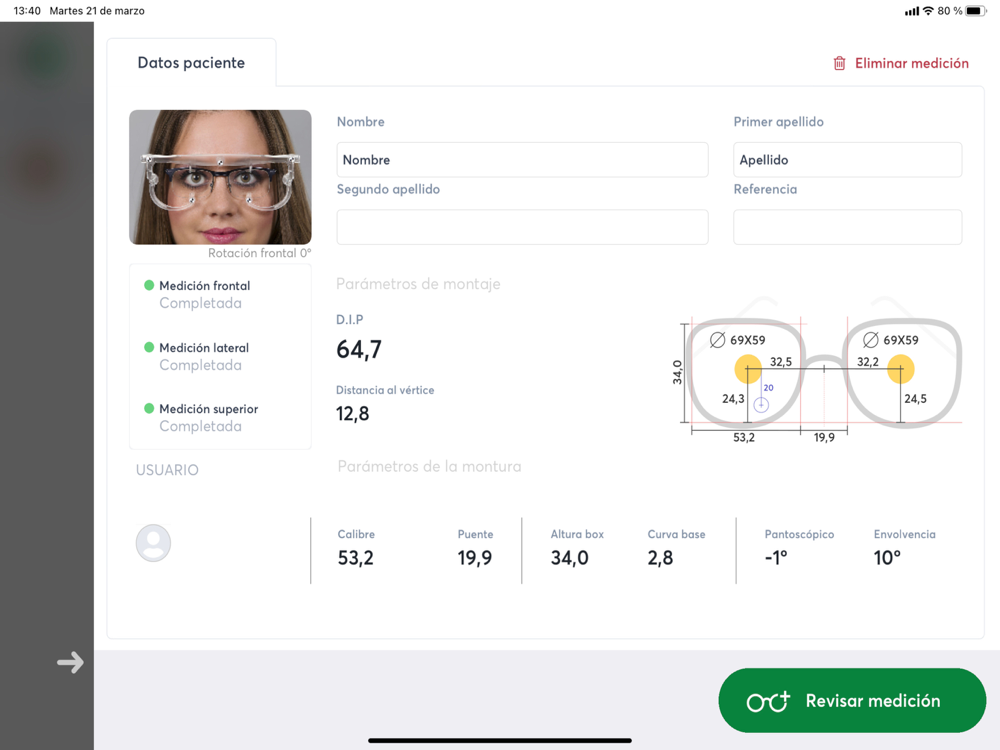Click the D.I.P value 64,7
Viewport: 1000px width, 750px height.
point(358,349)
